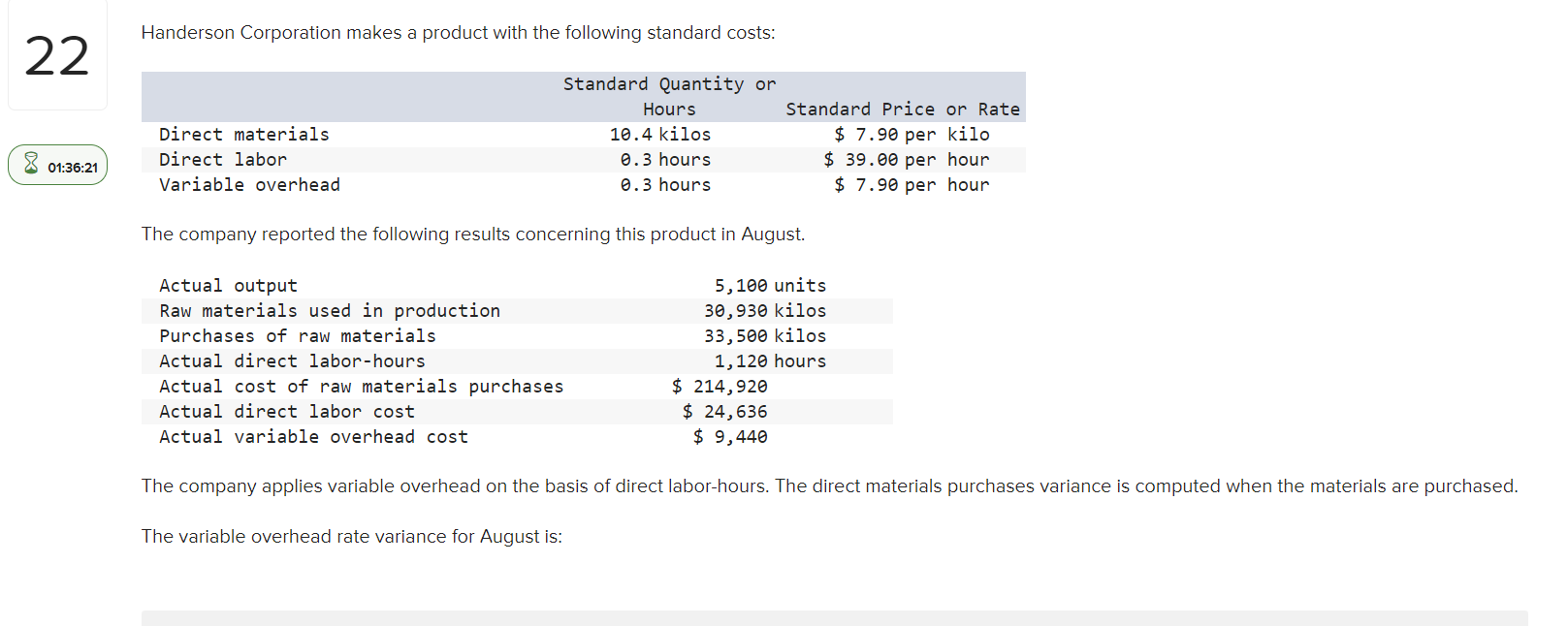
Task: Click the paragraph about applying variable overhead
Action: click(x=829, y=485)
